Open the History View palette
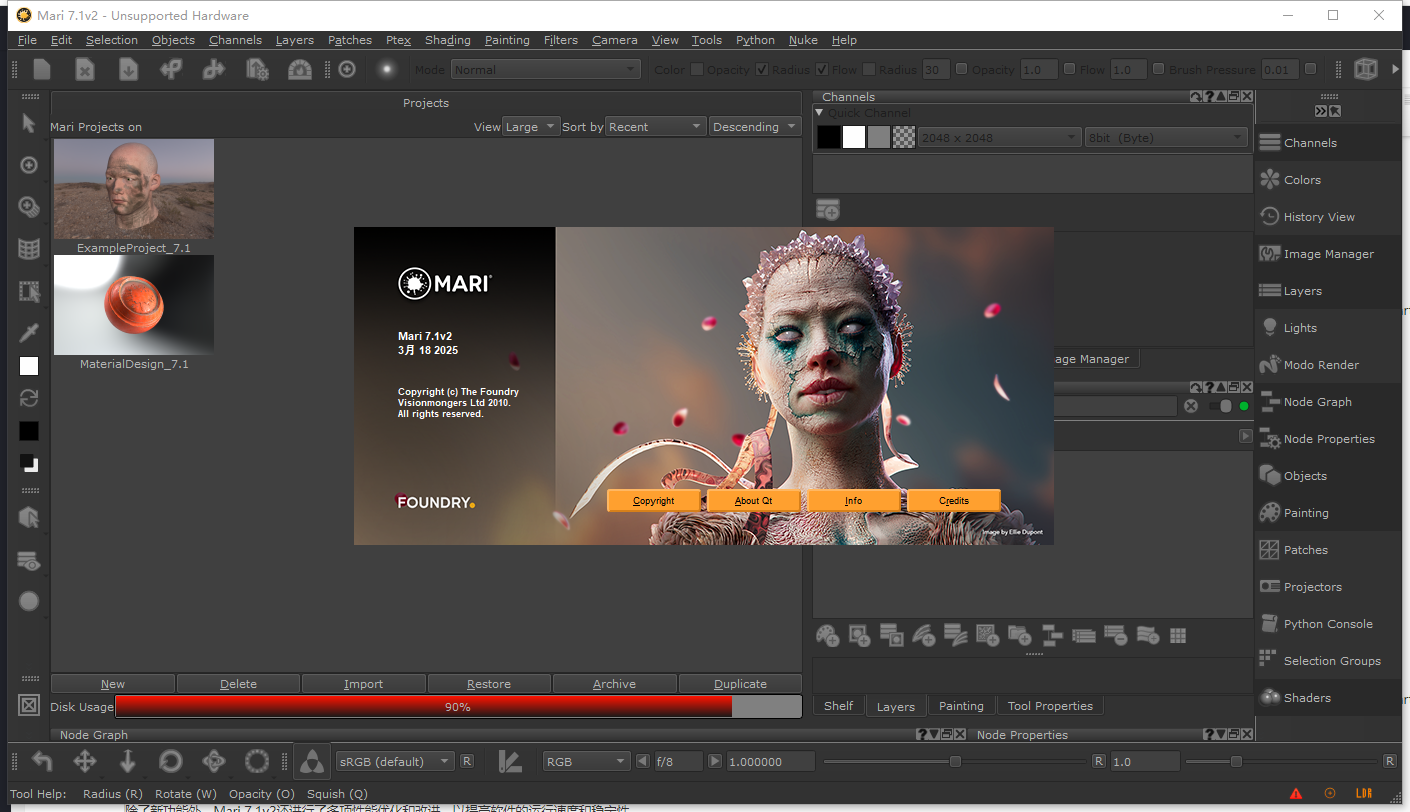Screen dimensions: 1410x812 coord(1328,217)
